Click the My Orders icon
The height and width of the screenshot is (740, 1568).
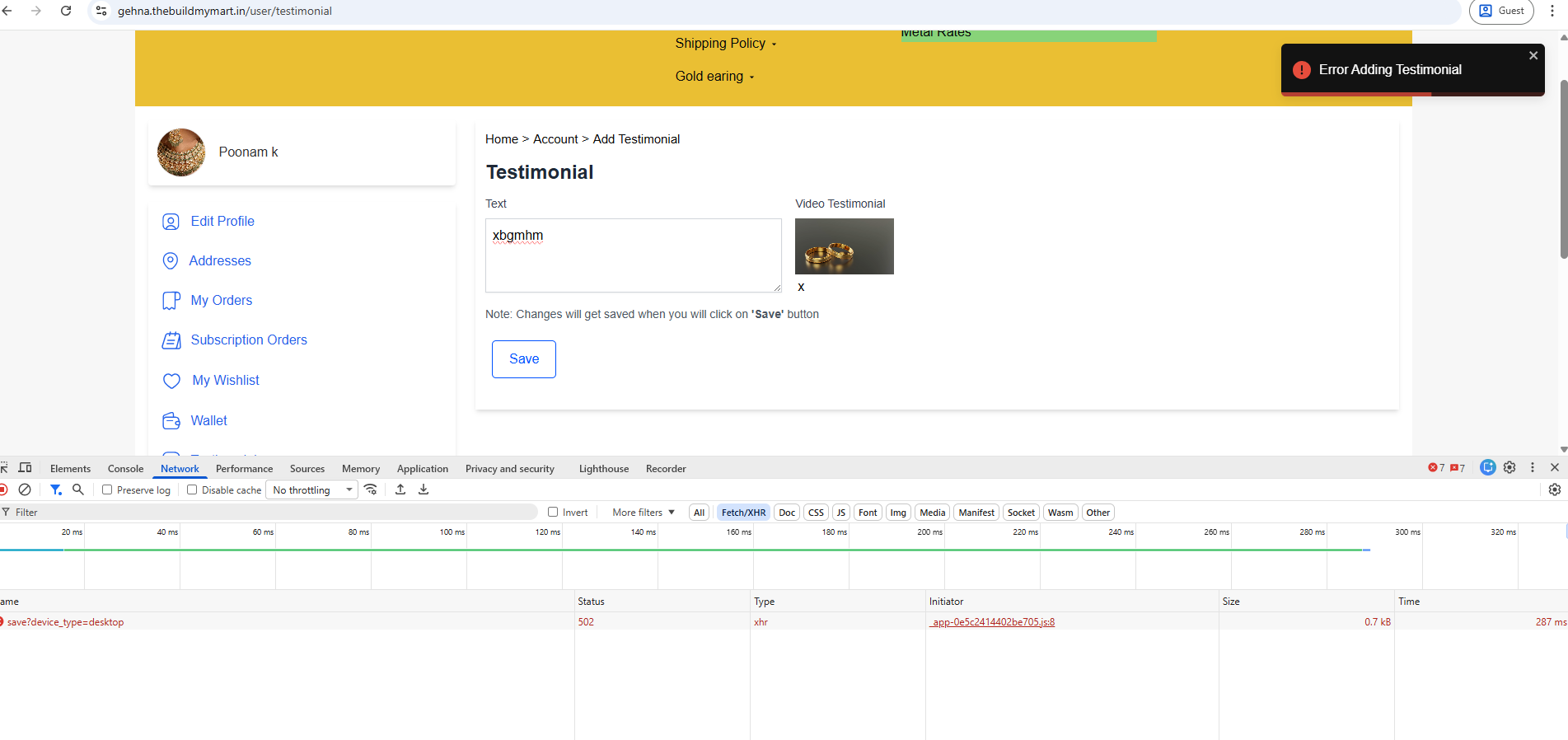click(171, 301)
